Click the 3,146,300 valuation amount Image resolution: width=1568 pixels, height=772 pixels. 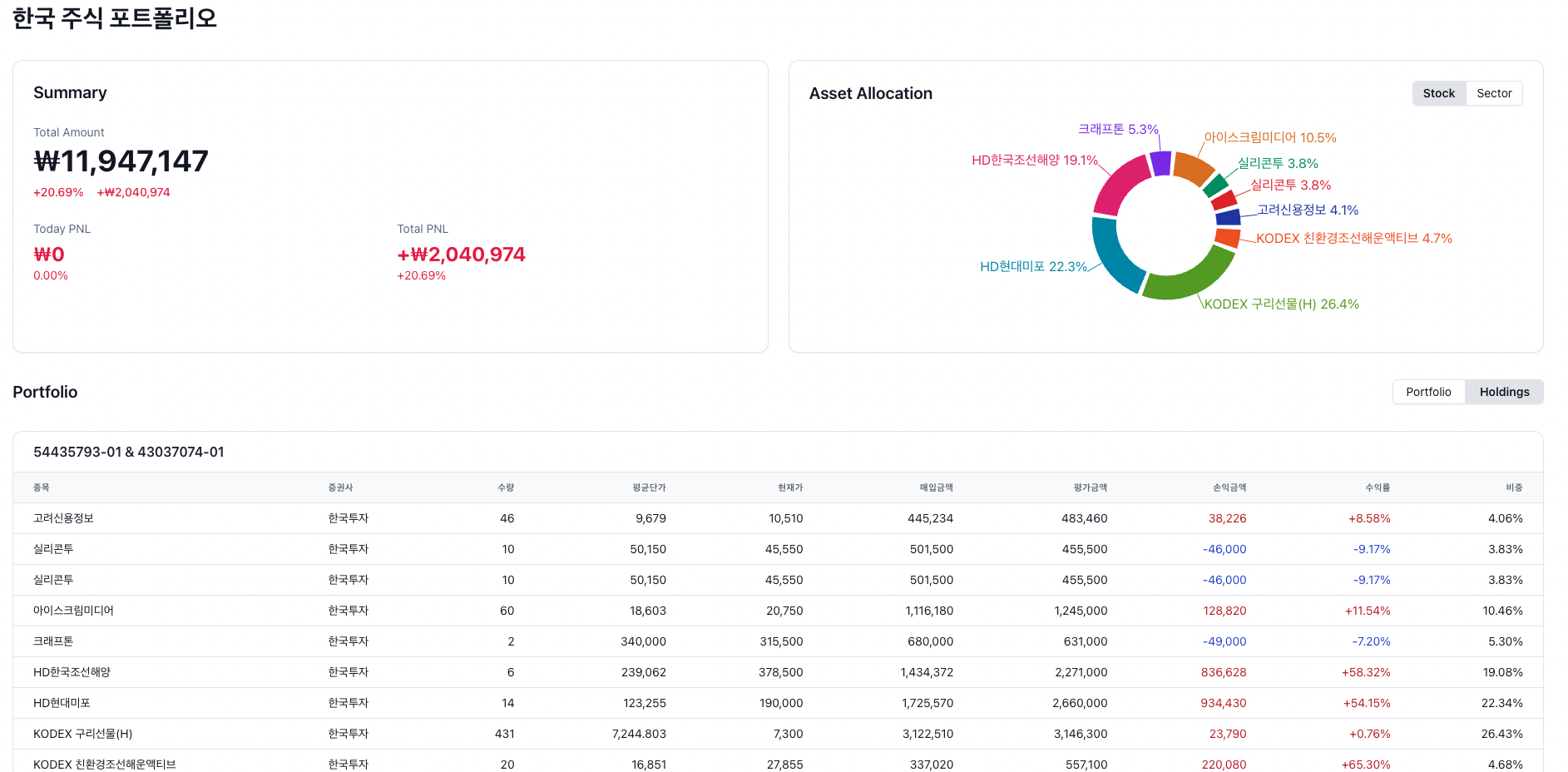pyautogui.click(x=1081, y=734)
